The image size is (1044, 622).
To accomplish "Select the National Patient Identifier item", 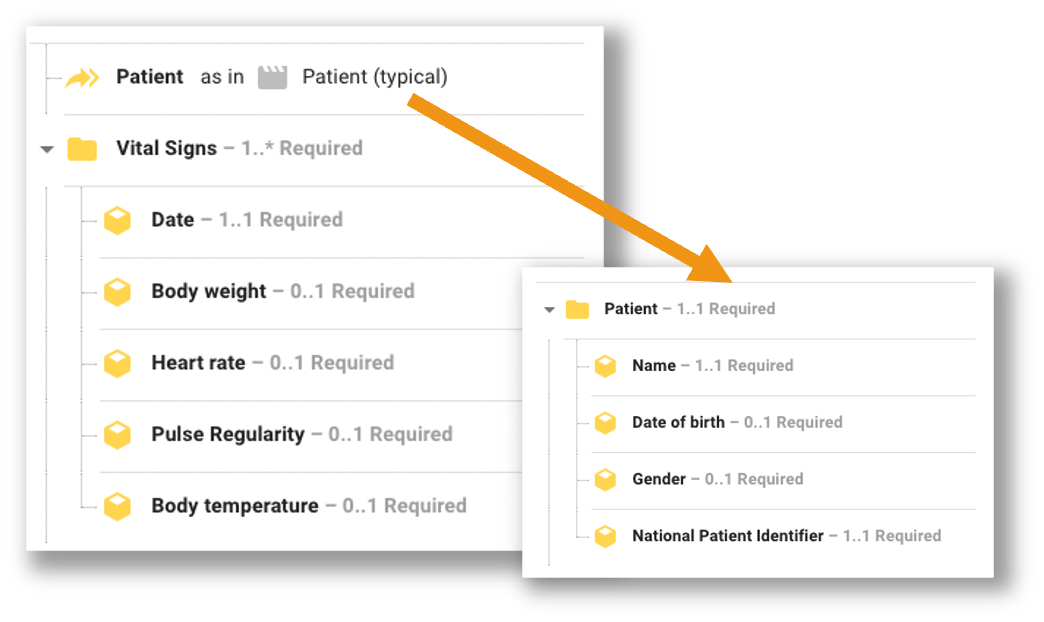I will 727,536.
